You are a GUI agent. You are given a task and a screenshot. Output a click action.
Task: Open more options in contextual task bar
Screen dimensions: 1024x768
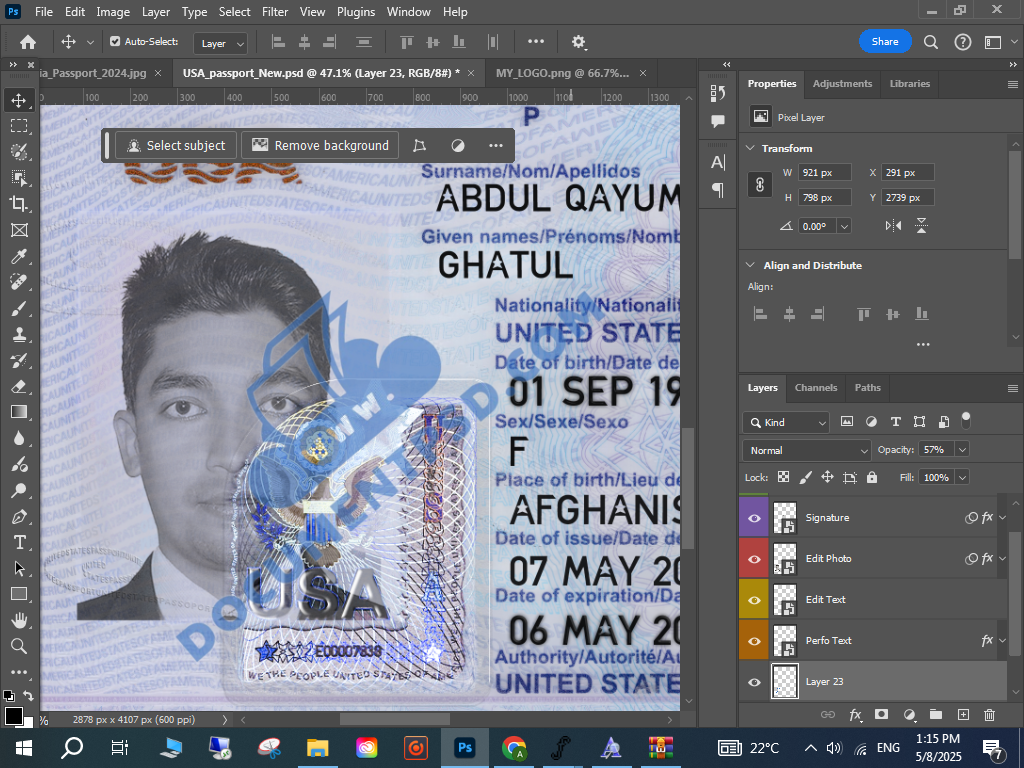pos(496,146)
